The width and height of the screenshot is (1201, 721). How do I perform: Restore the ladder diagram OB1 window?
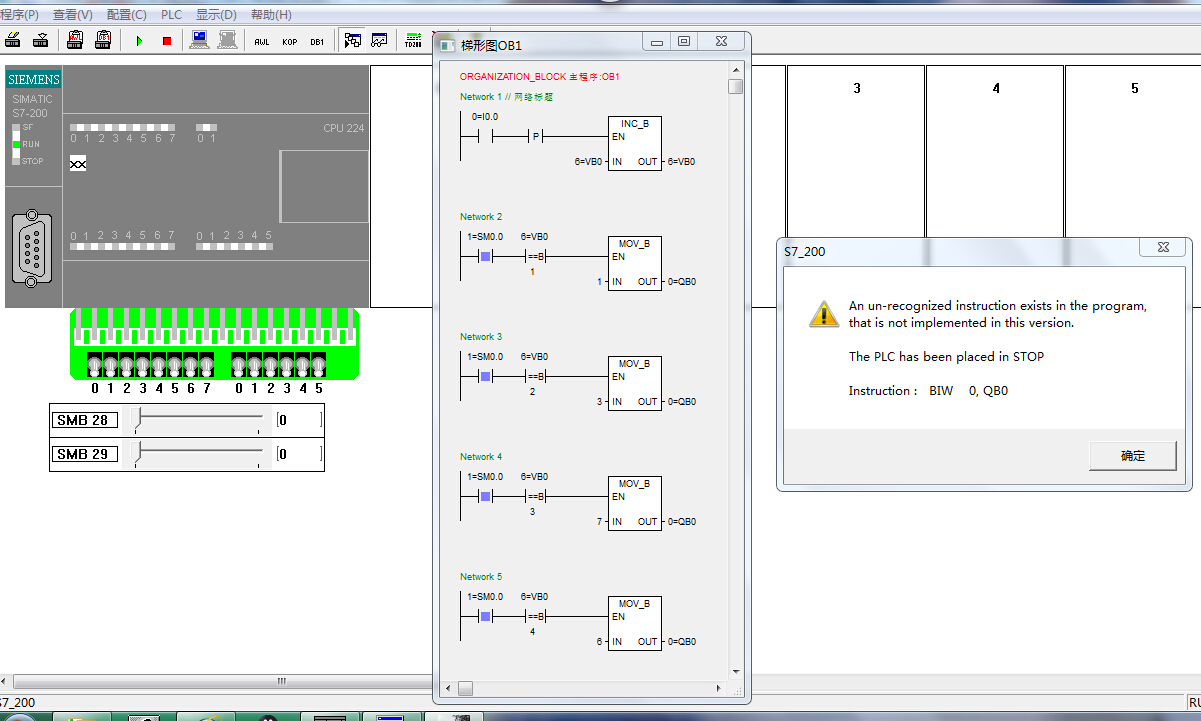[x=684, y=41]
